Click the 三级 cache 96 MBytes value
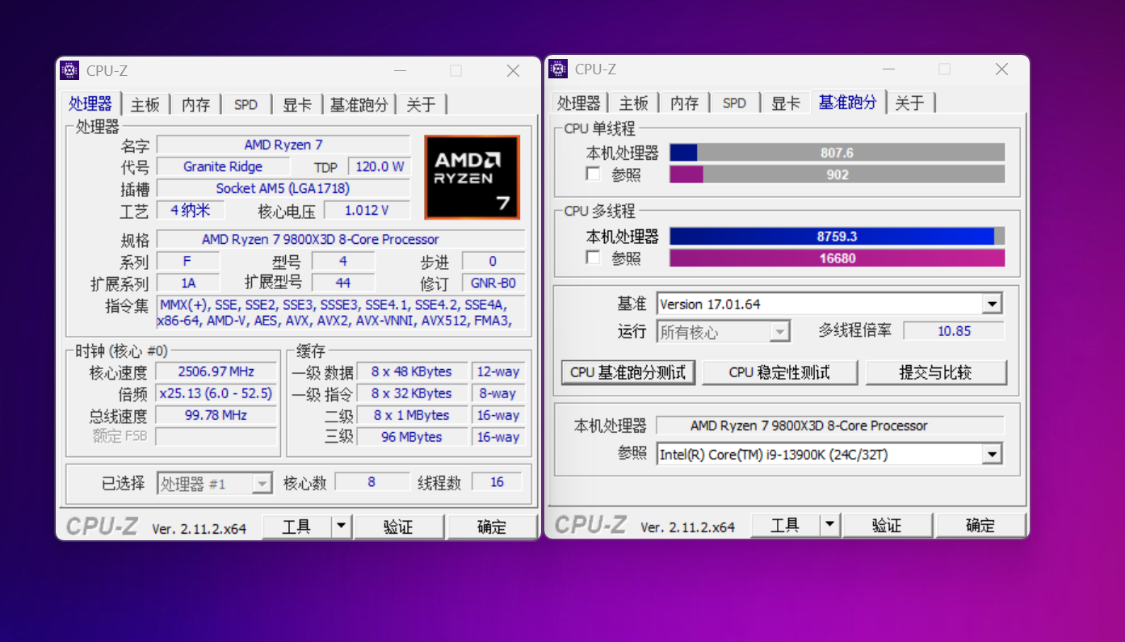This screenshot has width=1125, height=642. click(x=412, y=437)
